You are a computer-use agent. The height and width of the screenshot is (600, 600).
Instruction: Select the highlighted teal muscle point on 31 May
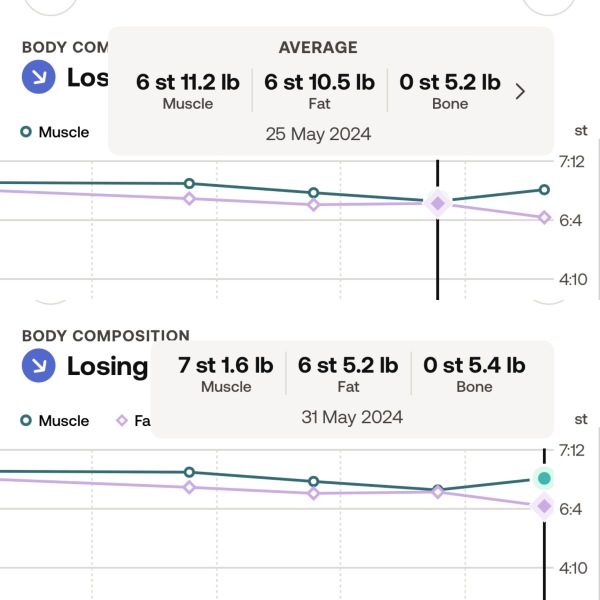[544, 478]
